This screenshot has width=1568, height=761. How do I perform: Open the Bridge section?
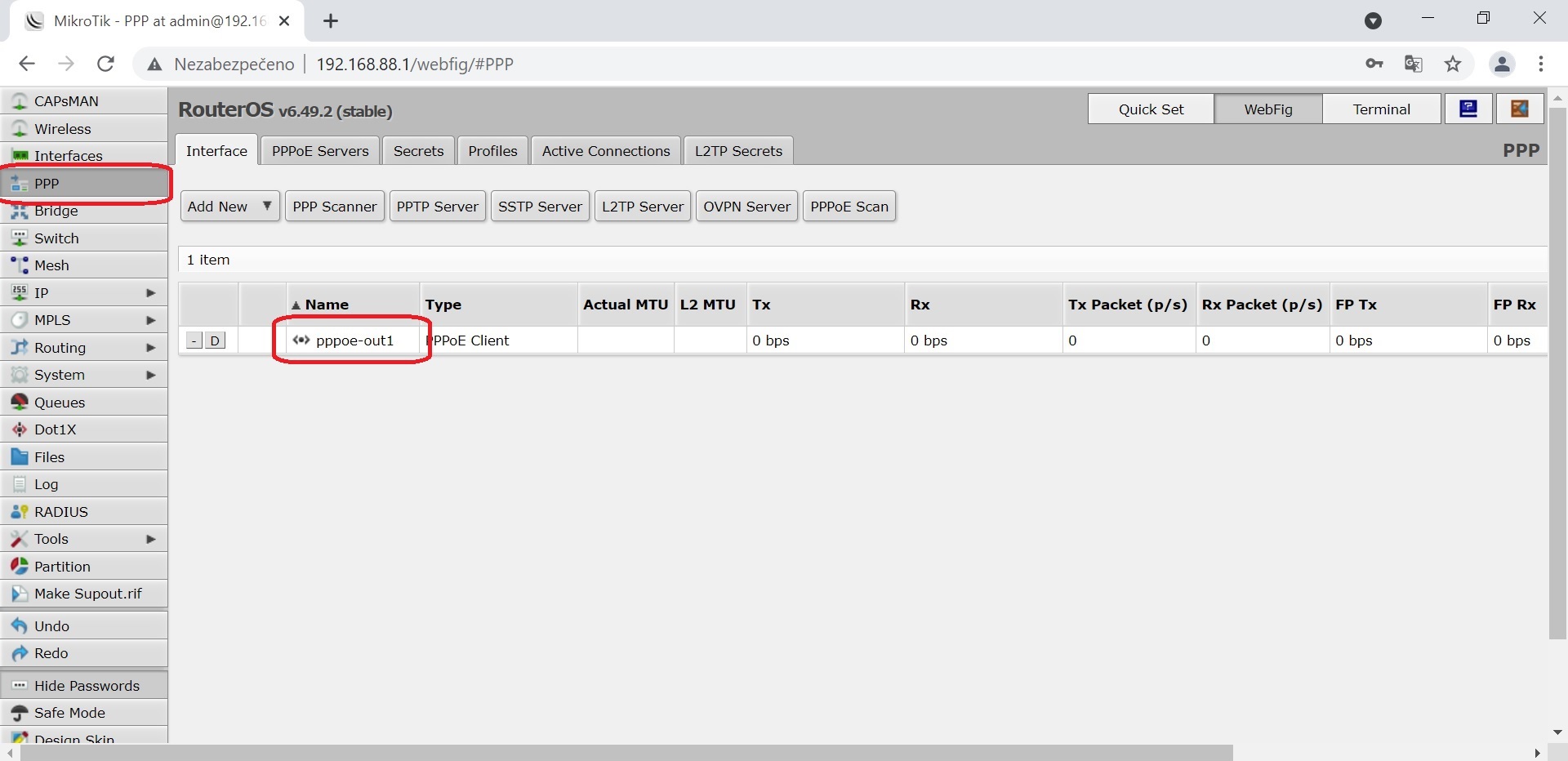[84, 211]
